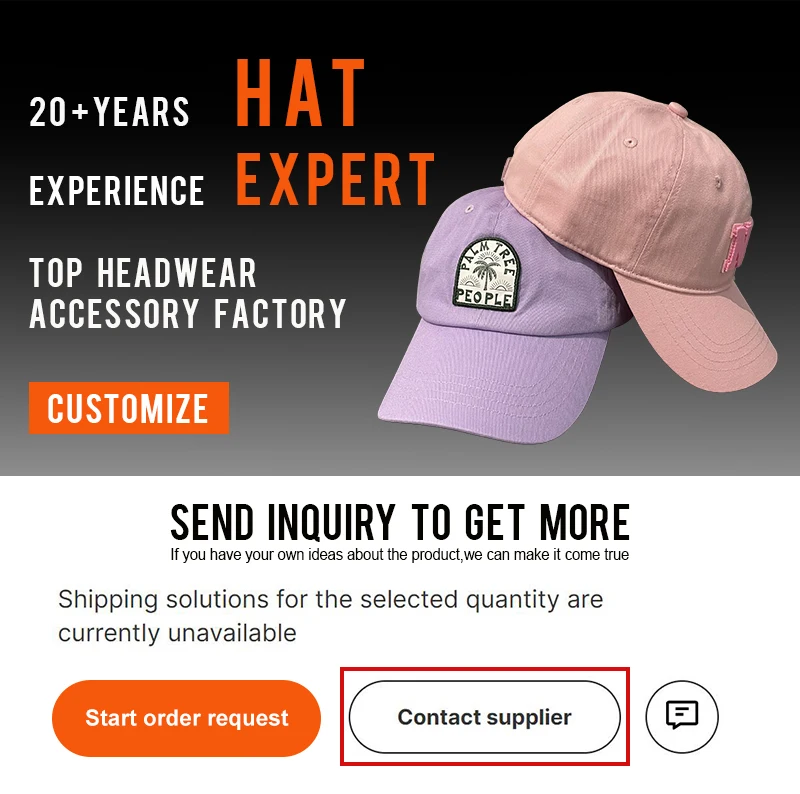Click the 'make it come true' subtitle text
The height and width of the screenshot is (794, 800).
pos(399,555)
